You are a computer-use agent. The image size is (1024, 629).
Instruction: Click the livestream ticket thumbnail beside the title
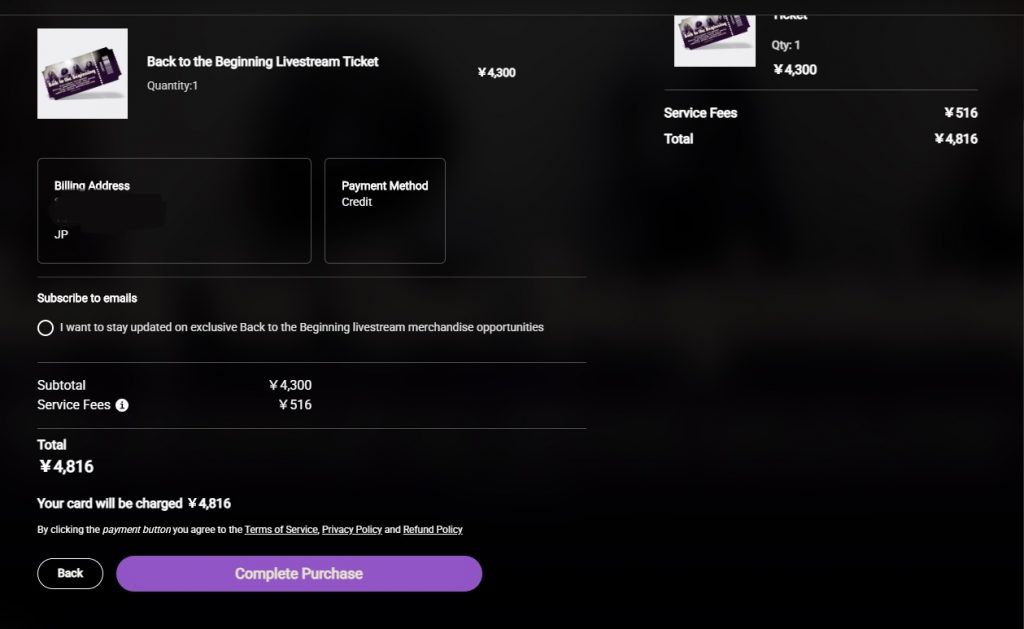pos(82,74)
